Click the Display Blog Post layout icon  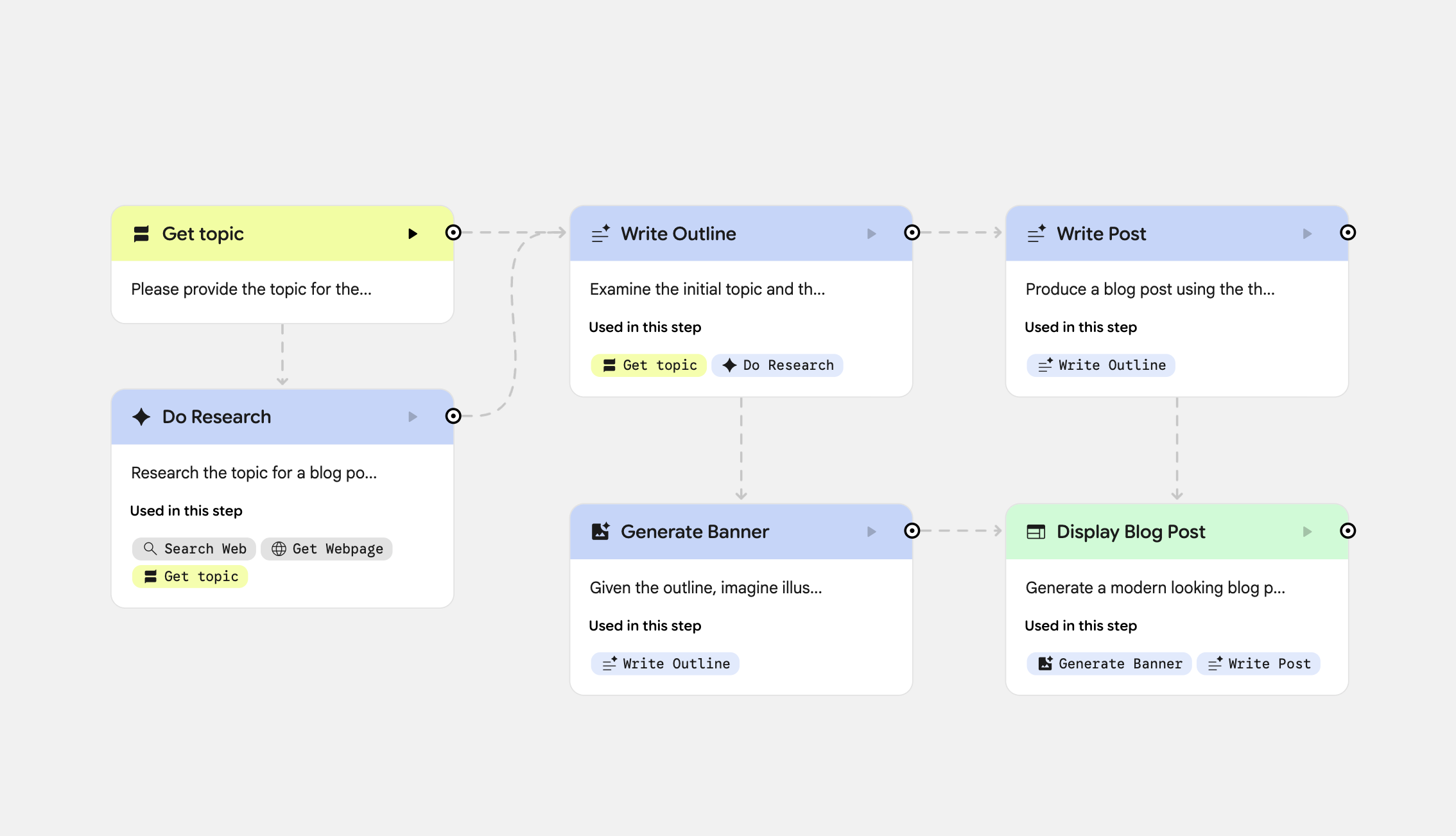click(x=1036, y=532)
